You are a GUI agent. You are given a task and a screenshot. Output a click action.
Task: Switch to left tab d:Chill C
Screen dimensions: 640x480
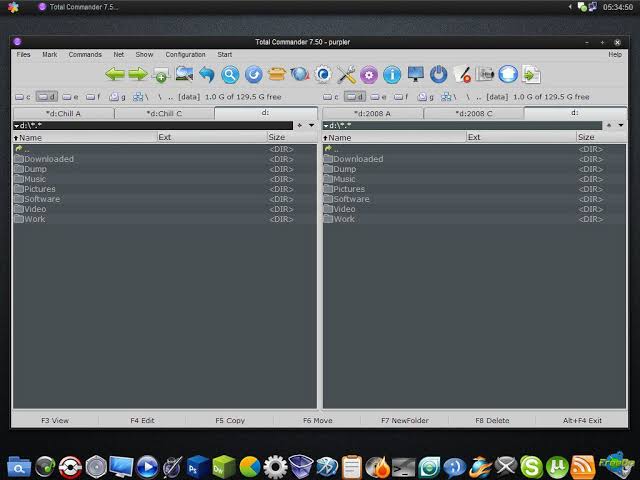pyautogui.click(x=164, y=113)
